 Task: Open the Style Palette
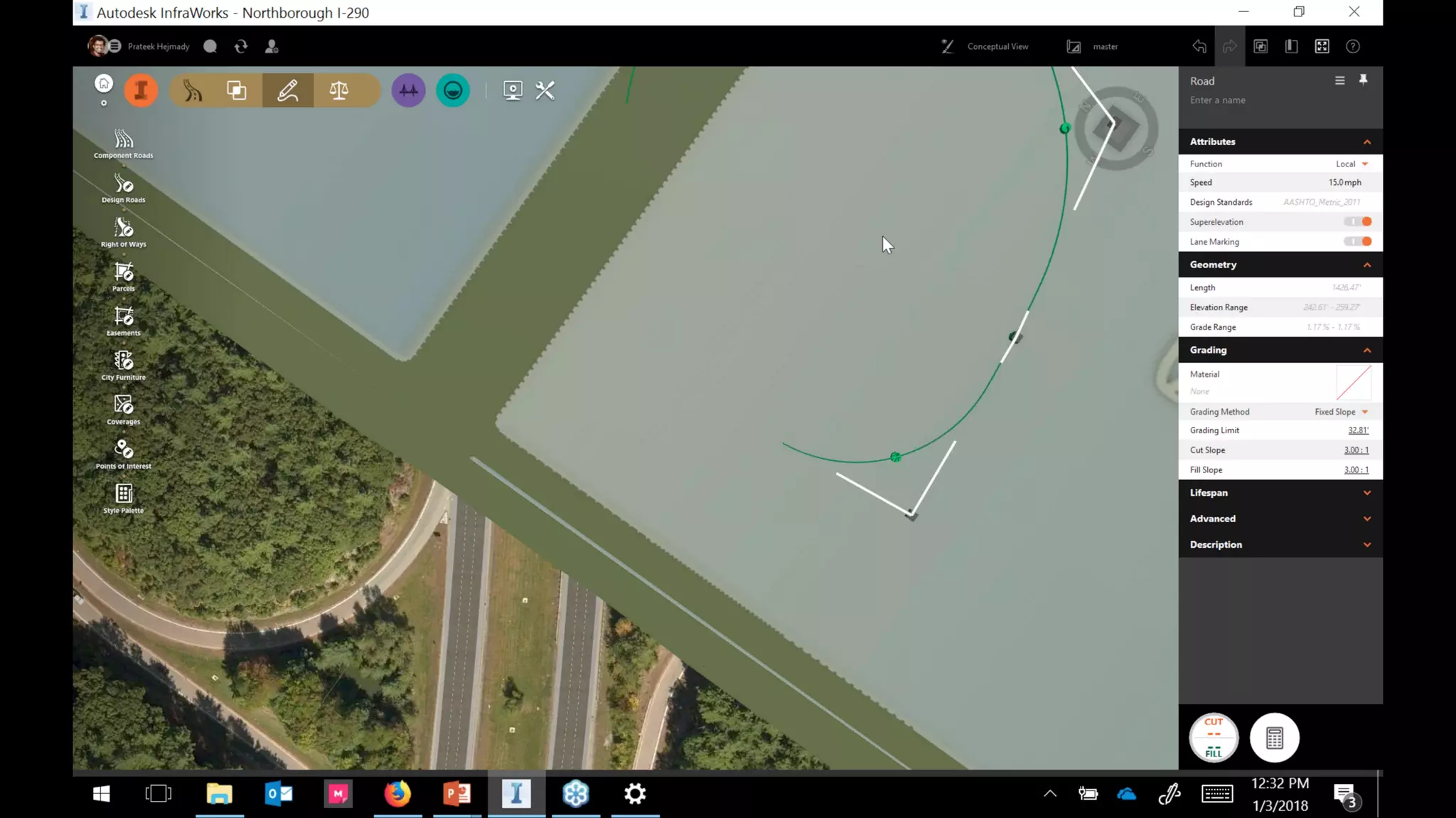[x=124, y=499]
